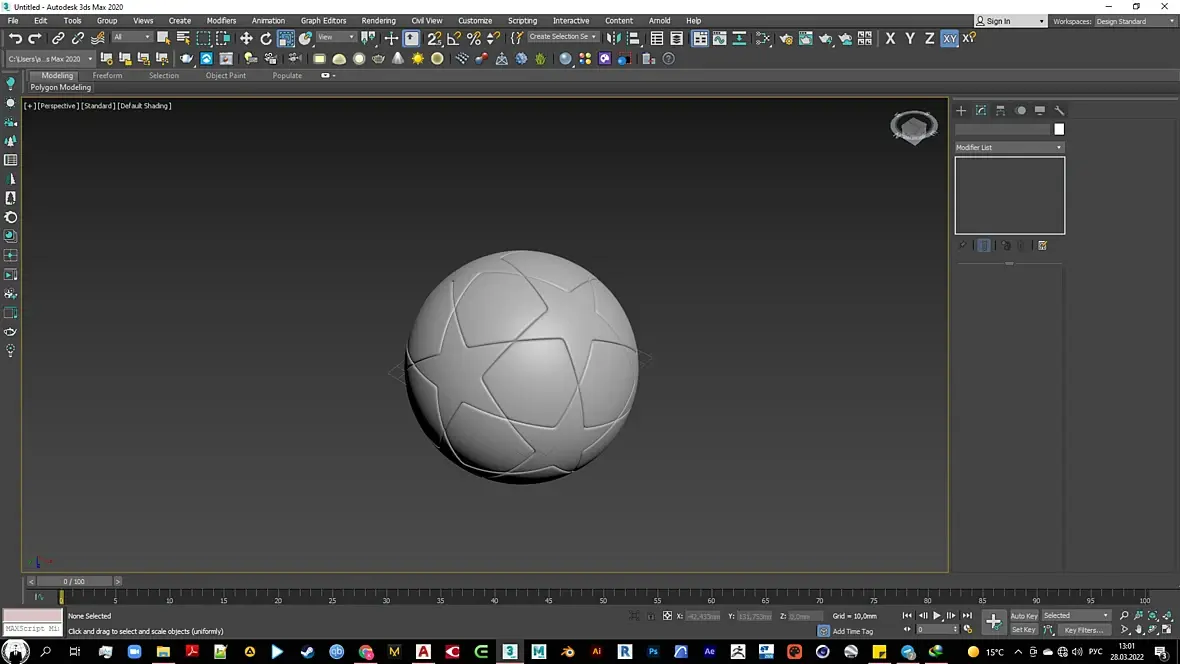Click the Select and Link icon

(x=58, y=38)
